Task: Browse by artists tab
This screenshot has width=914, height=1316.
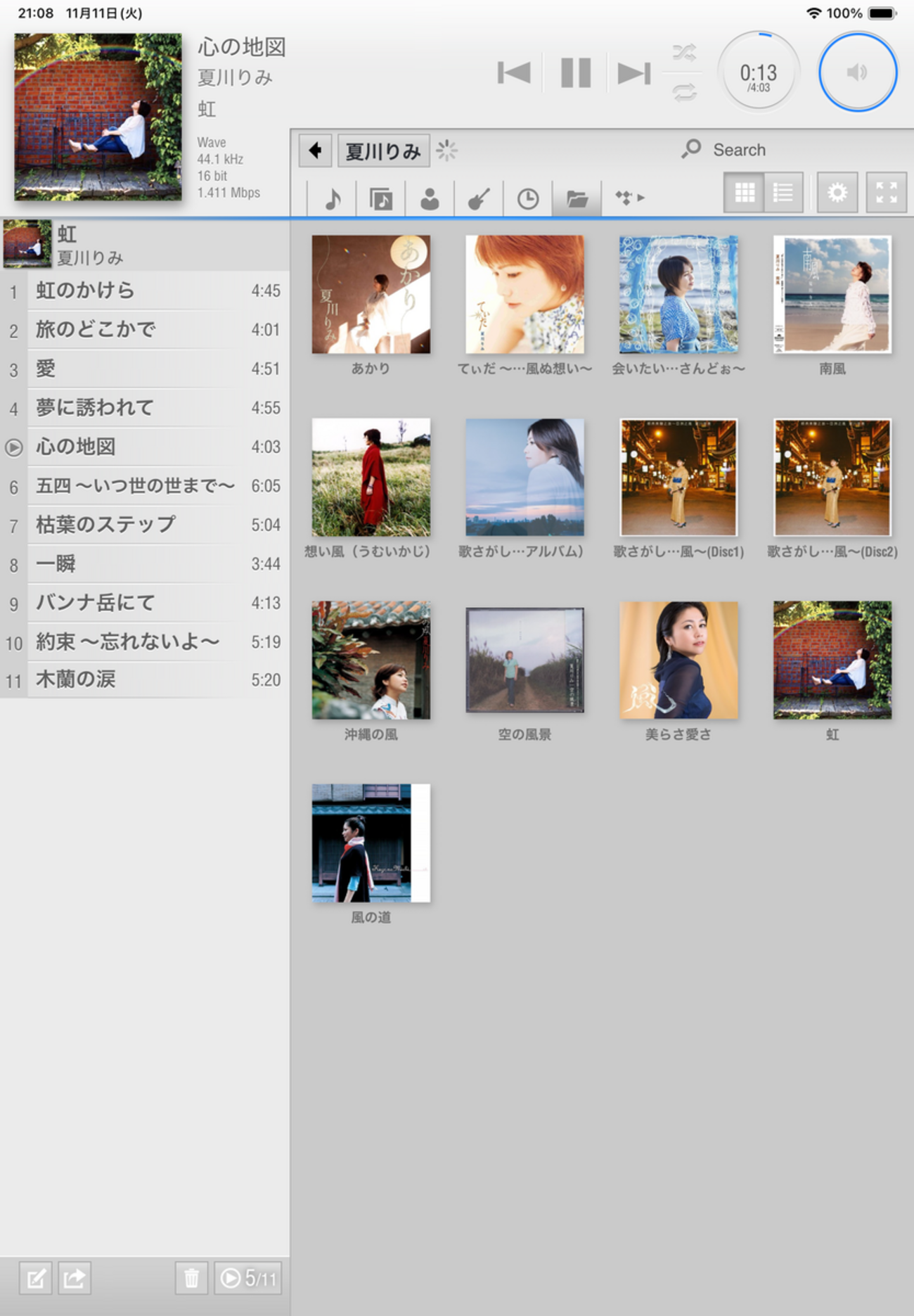Action: tap(430, 198)
